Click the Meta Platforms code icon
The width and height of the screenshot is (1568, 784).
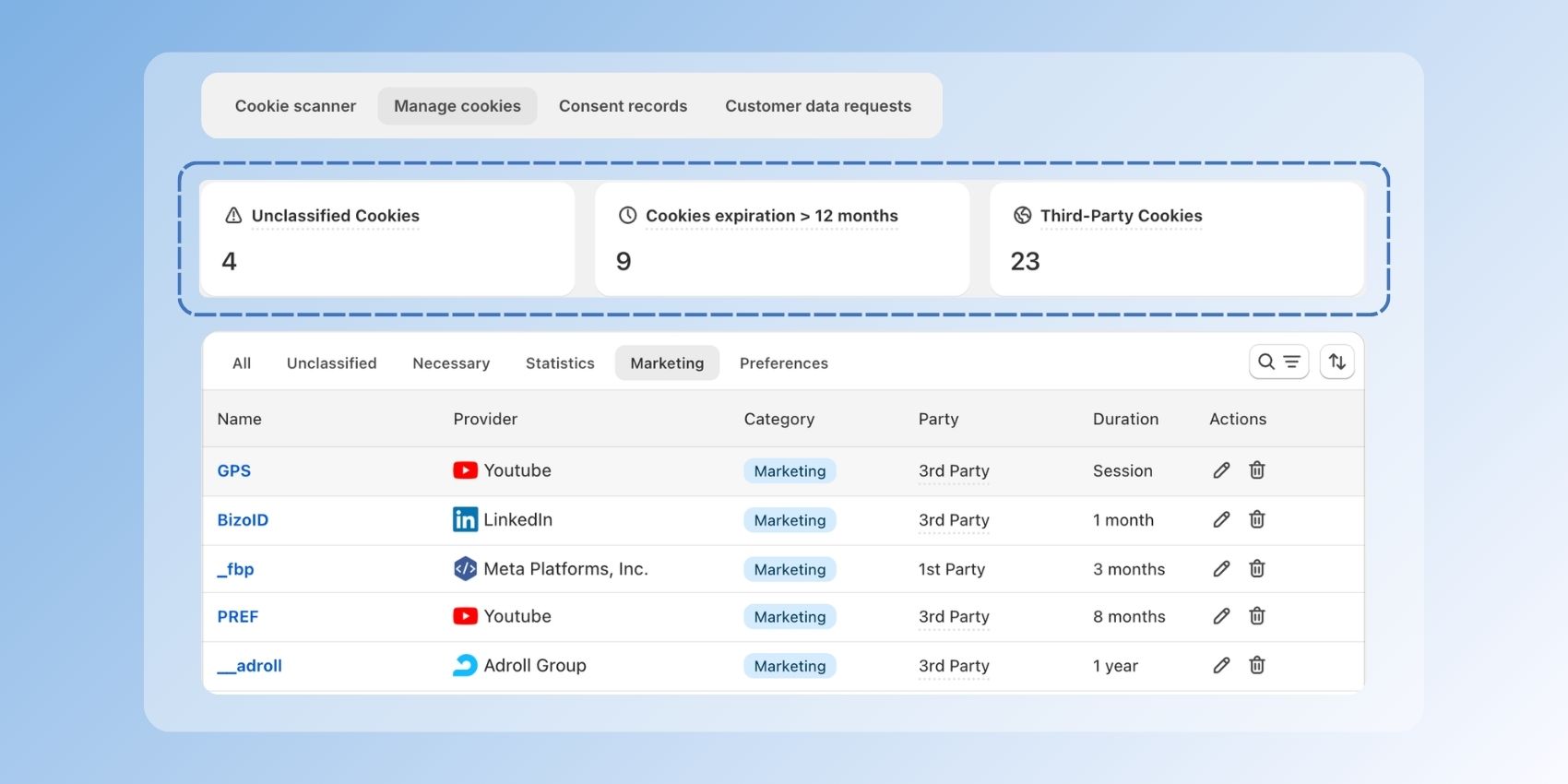(x=465, y=568)
